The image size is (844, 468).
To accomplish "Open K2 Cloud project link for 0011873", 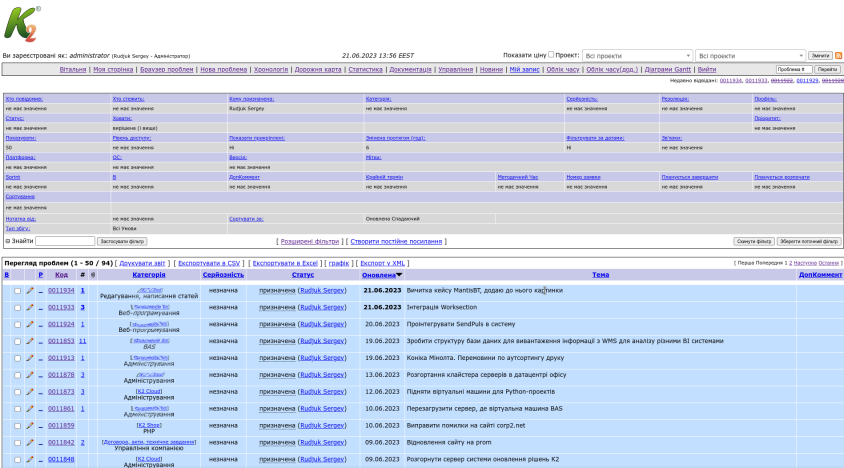I will click(149, 392).
